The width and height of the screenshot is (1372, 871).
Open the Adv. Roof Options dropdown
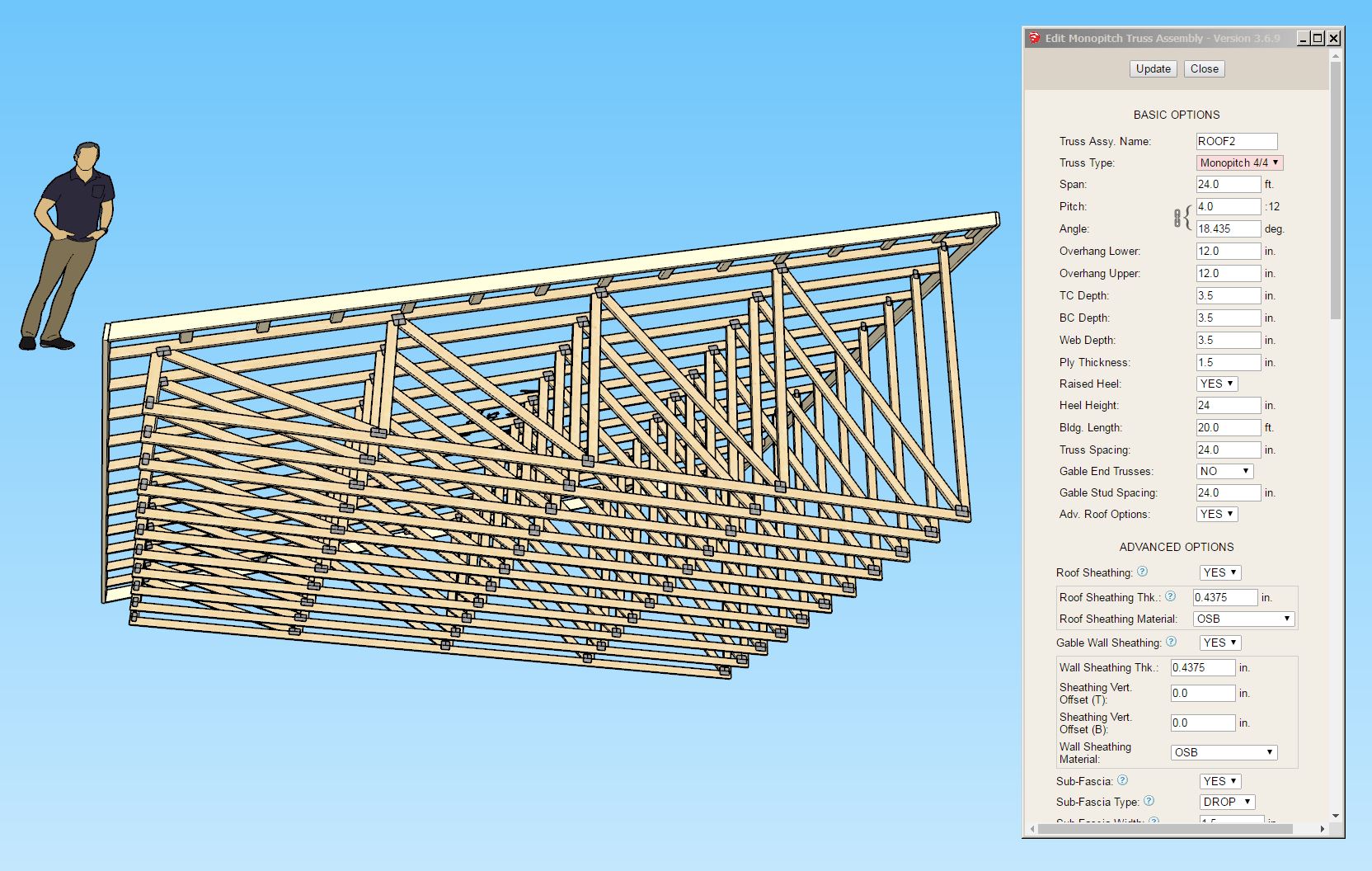1217,514
